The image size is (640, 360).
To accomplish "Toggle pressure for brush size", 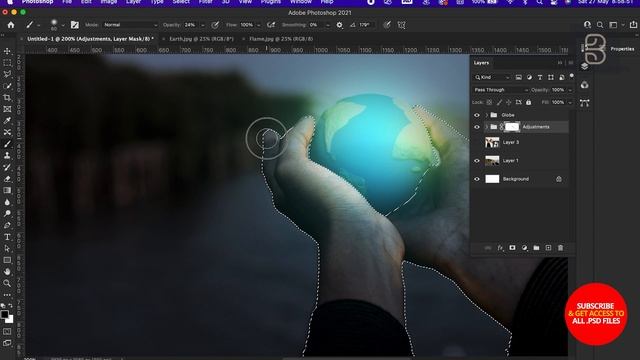I will tap(387, 25).
